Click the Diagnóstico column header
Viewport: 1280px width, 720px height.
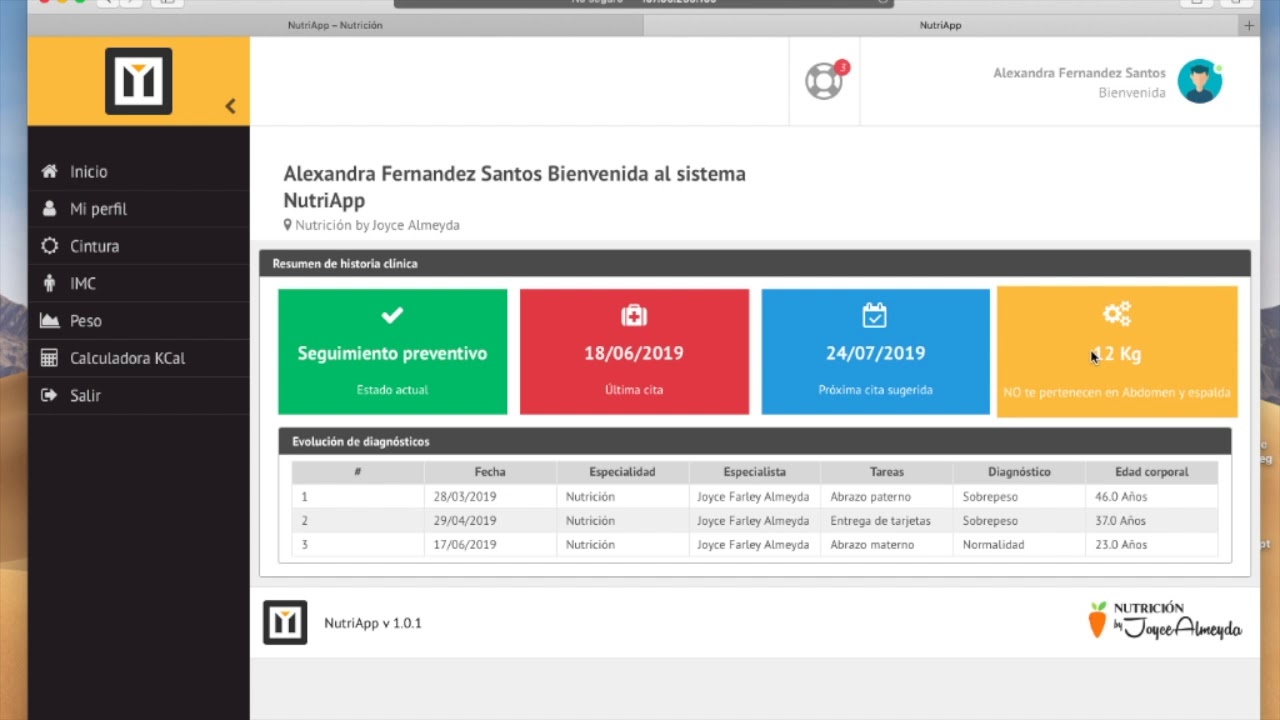pos(1019,472)
